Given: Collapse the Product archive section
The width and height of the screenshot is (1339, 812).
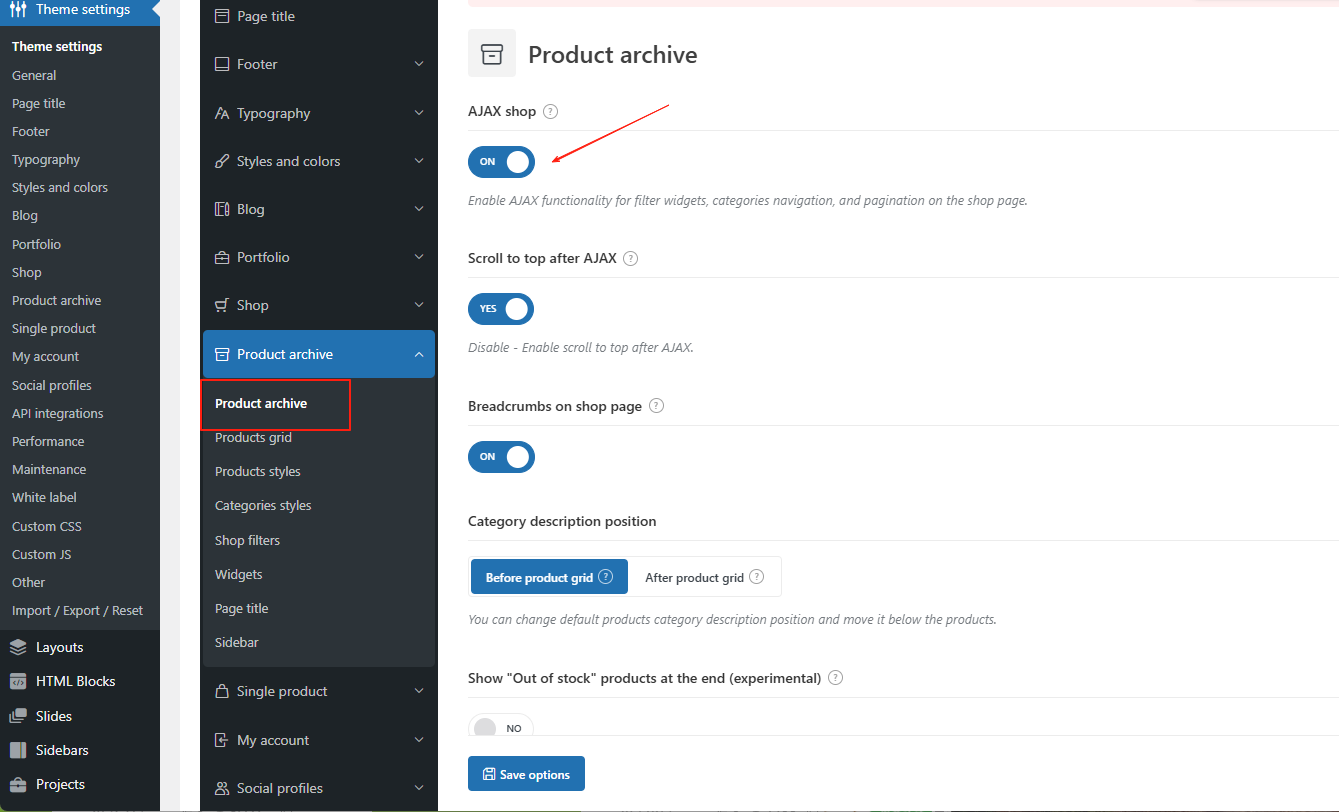Looking at the screenshot, I should pos(419,354).
